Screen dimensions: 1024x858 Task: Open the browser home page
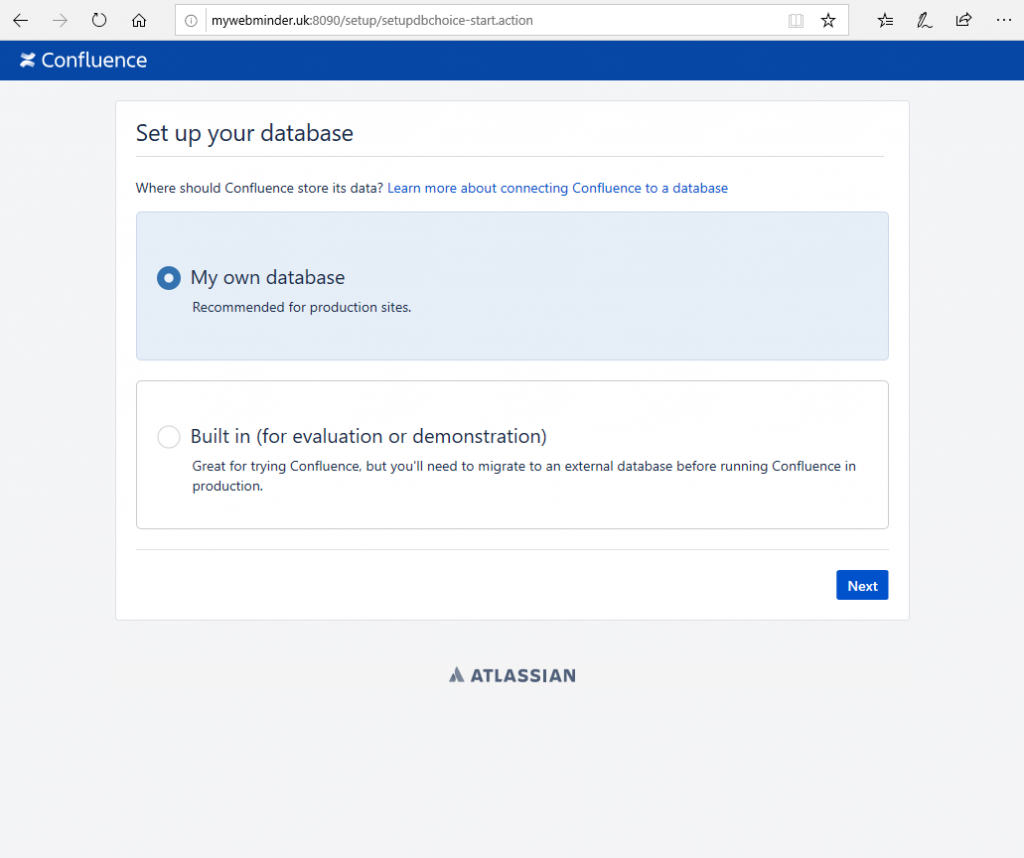(138, 20)
